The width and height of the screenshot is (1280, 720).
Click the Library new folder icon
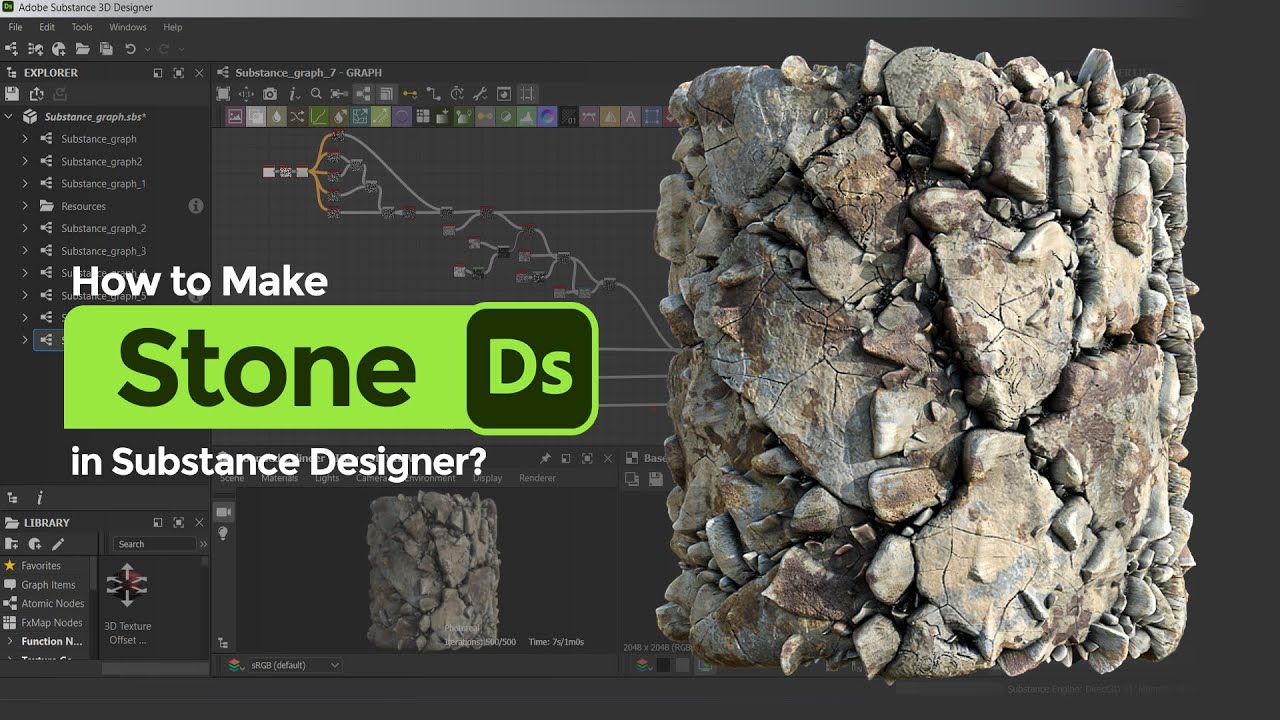(x=12, y=544)
